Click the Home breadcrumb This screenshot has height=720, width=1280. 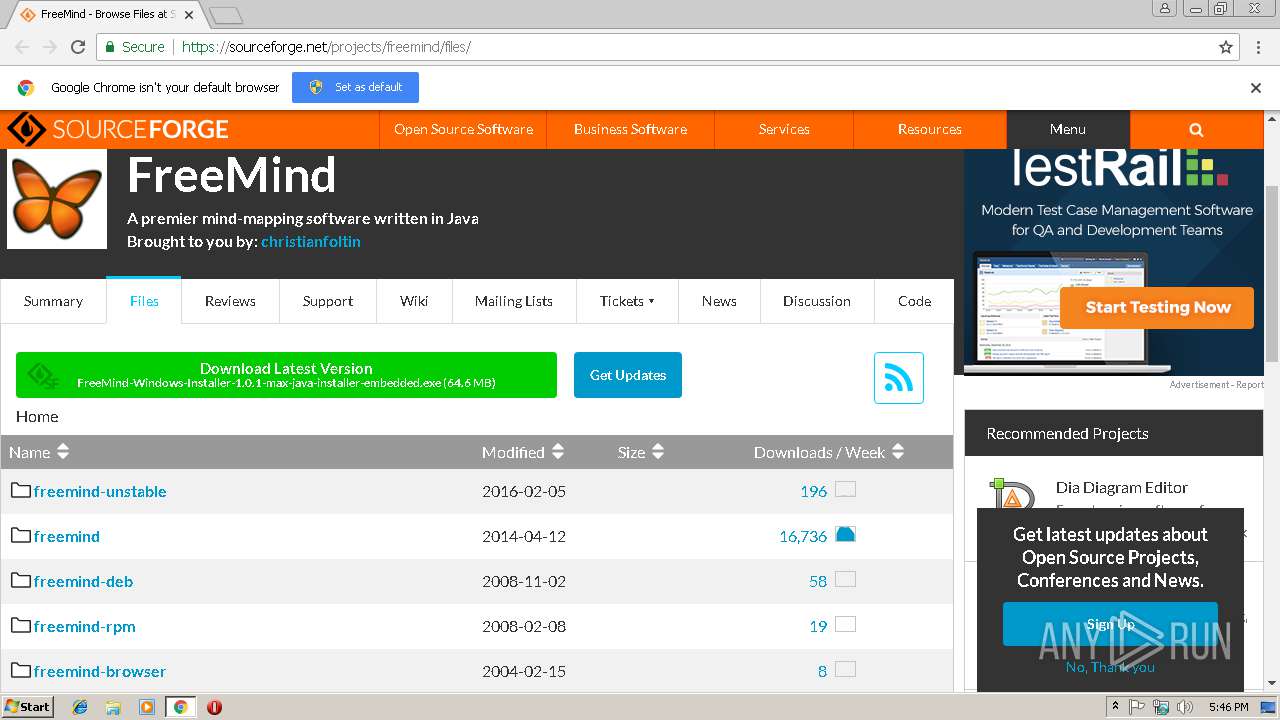click(37, 417)
